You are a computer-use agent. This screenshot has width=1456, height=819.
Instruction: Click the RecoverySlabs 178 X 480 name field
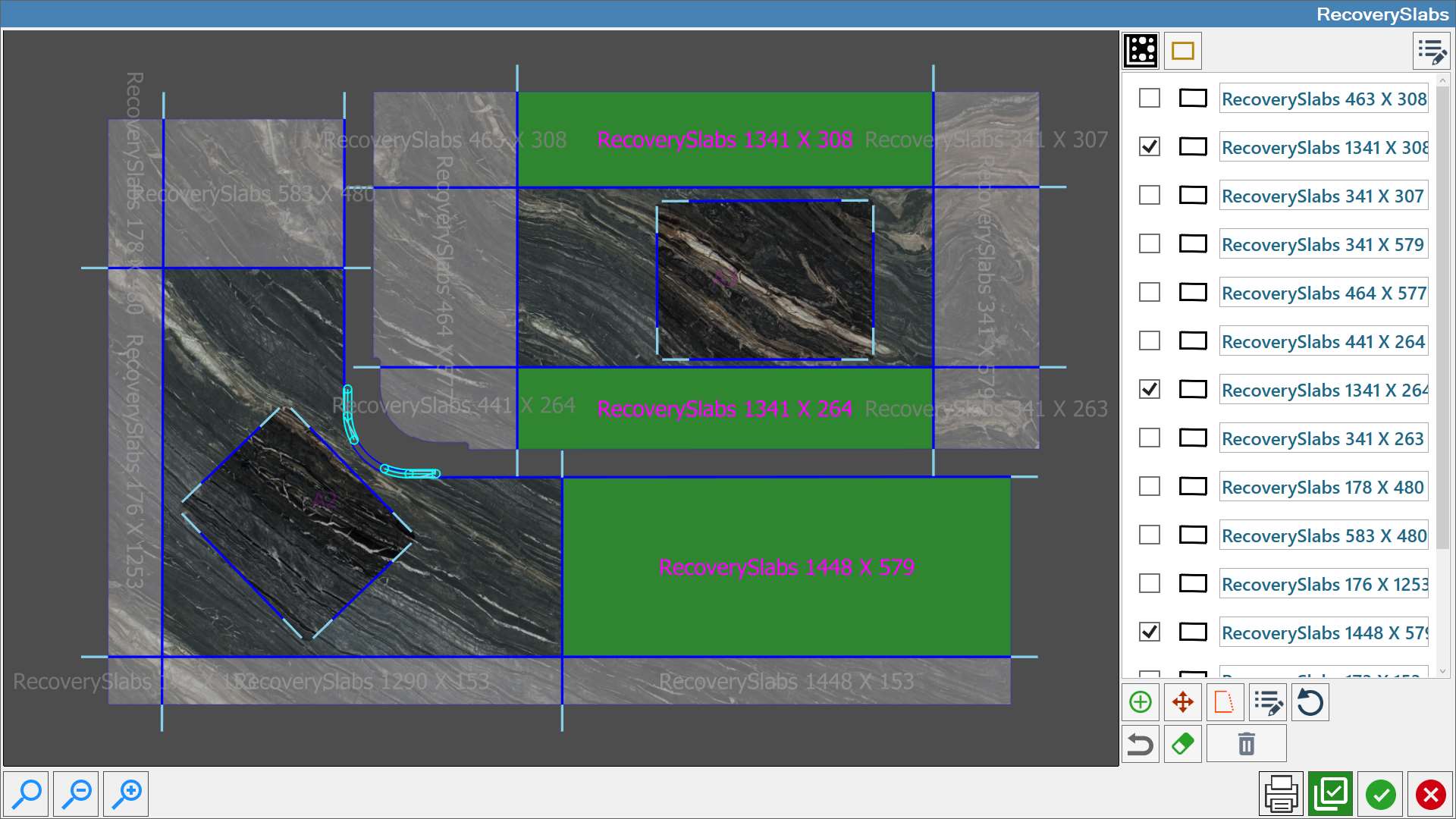point(1323,487)
